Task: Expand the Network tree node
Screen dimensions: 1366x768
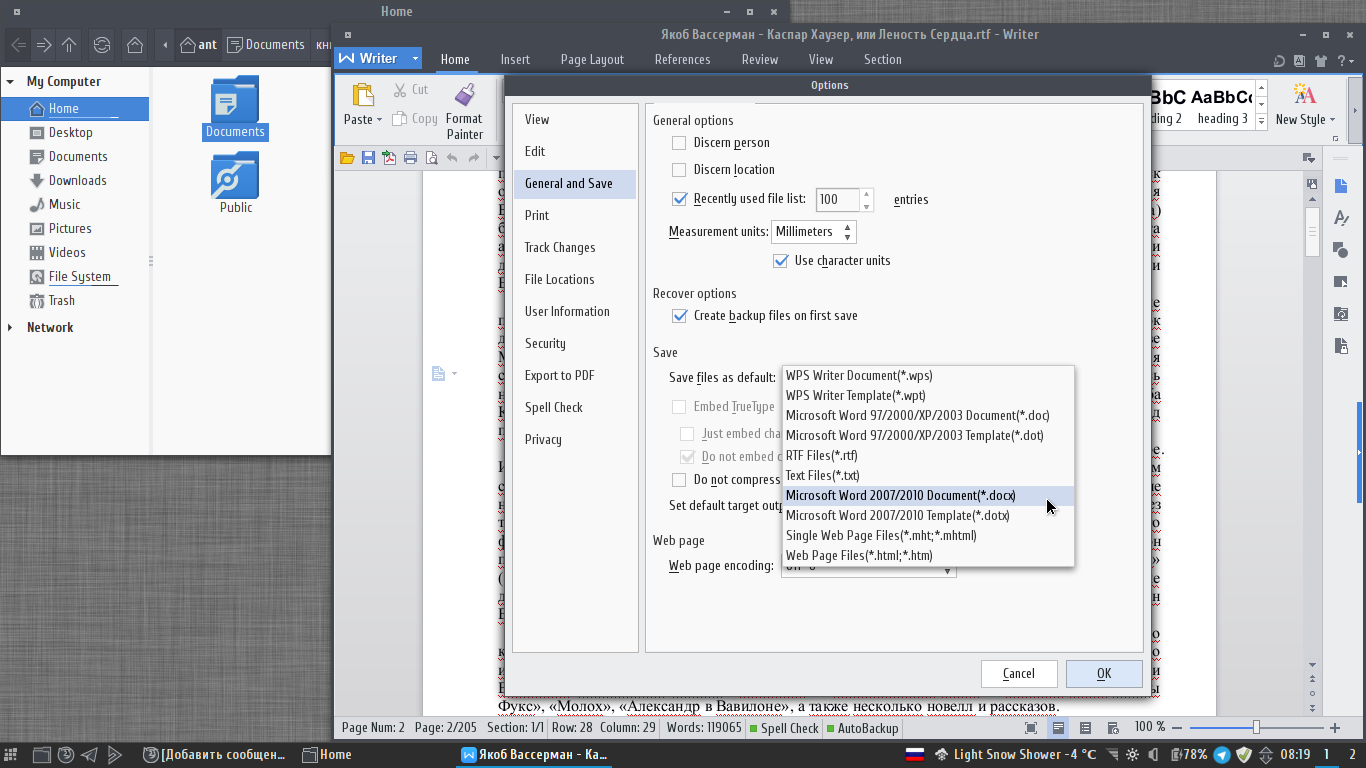Action: click(x=10, y=328)
